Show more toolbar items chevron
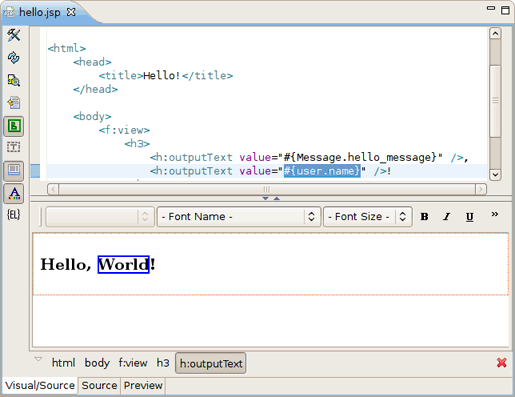Screen dimensions: 515x397 coord(495,214)
